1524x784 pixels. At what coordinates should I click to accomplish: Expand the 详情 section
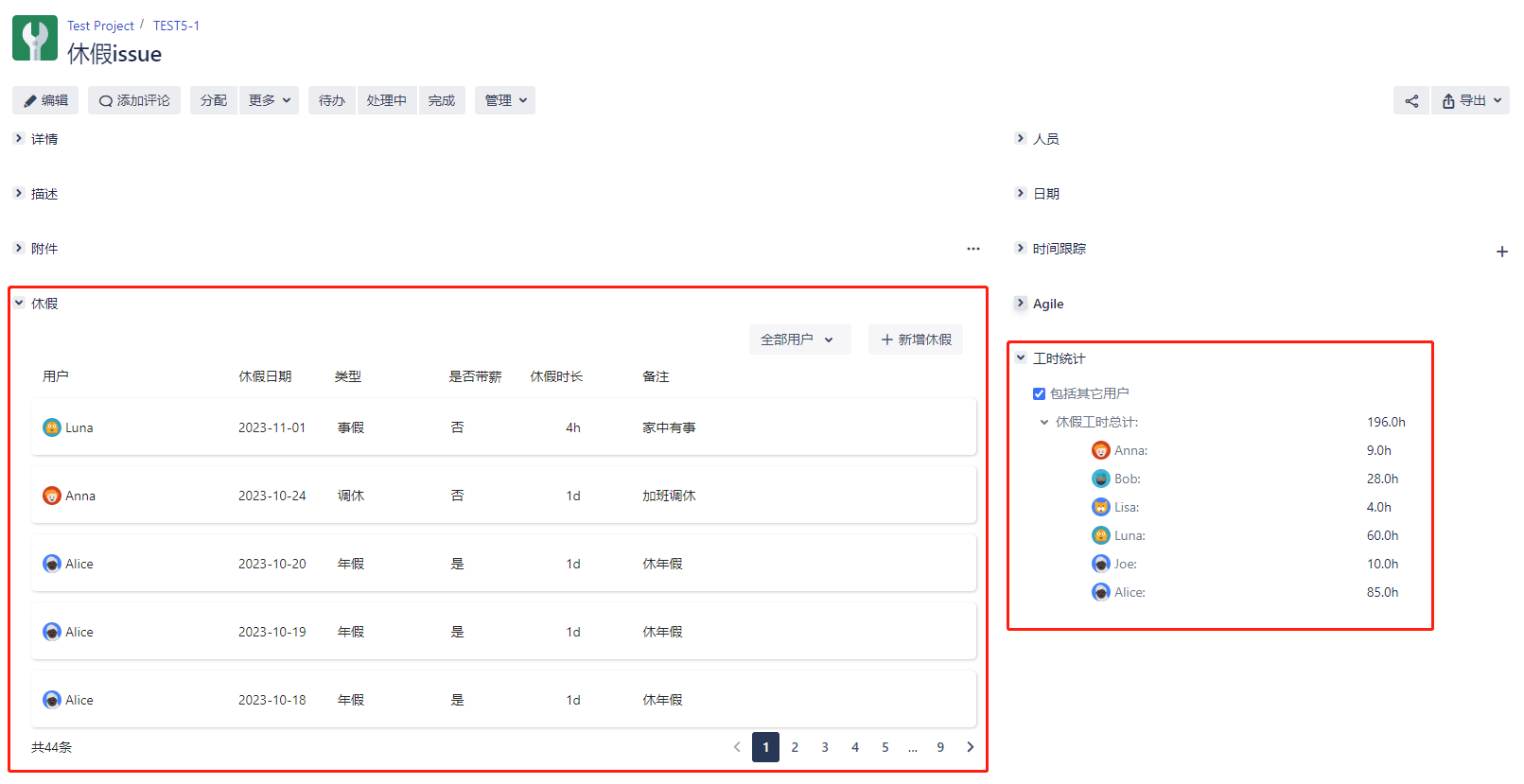point(19,139)
